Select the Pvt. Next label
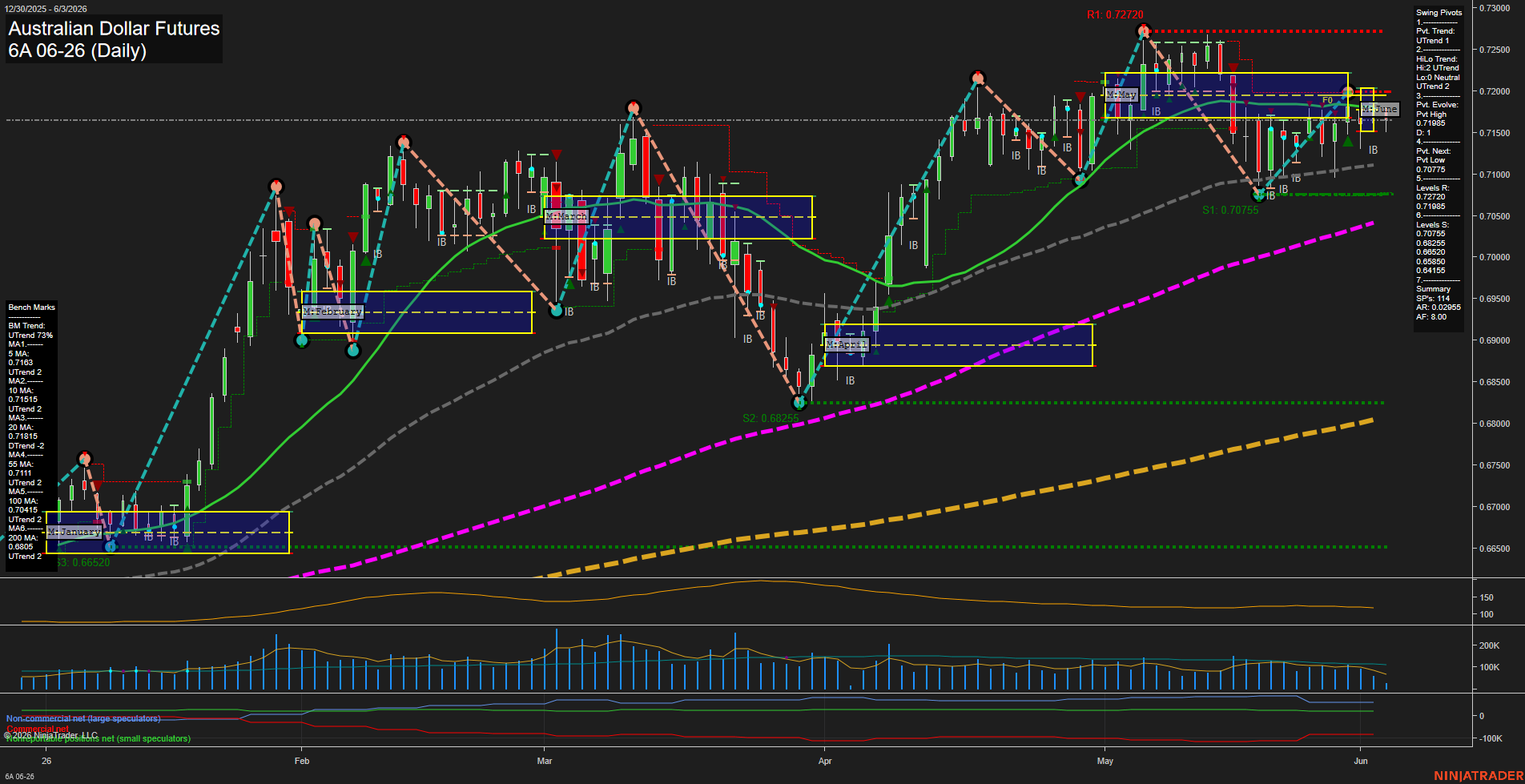This screenshot has height=784, width=1525. point(1433,151)
